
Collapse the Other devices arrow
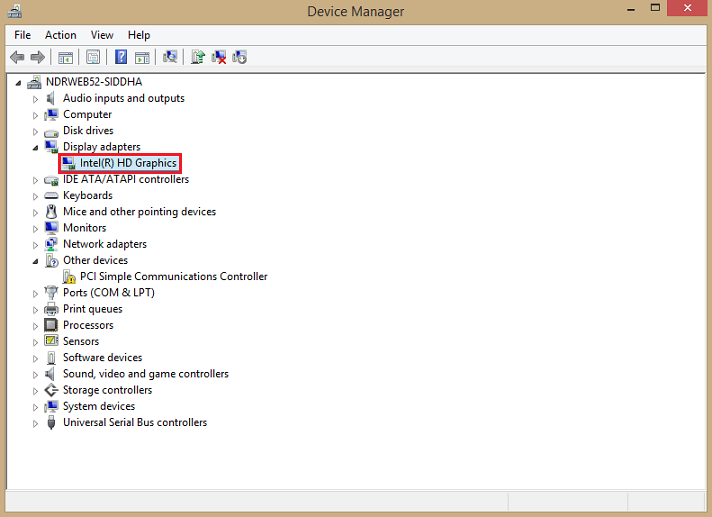[x=35, y=261]
